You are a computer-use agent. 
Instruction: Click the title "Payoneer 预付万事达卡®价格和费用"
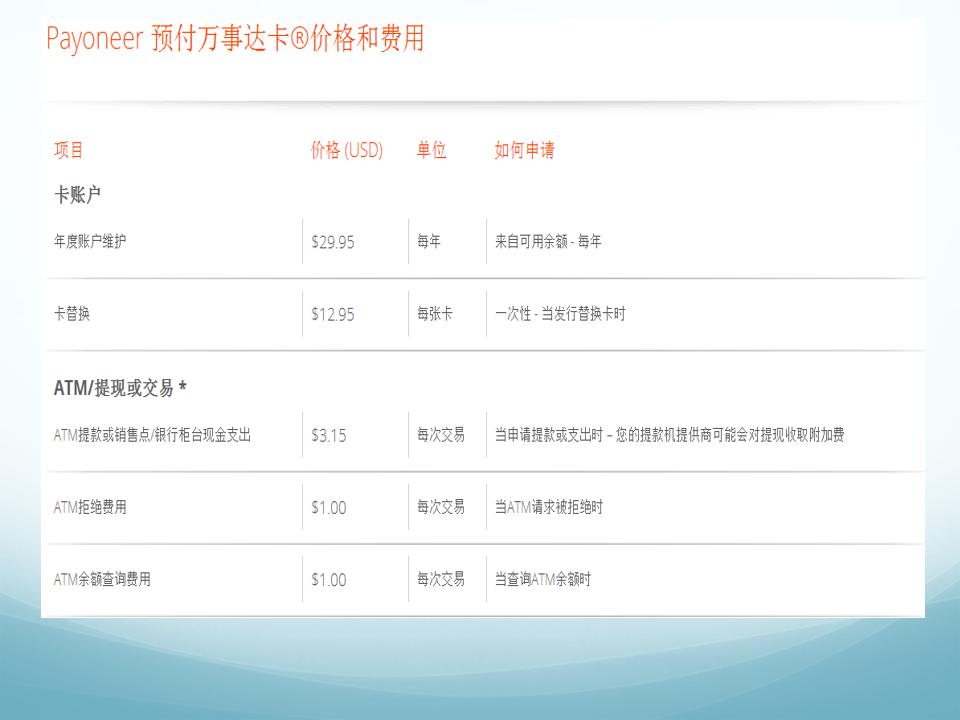pyautogui.click(x=235, y=38)
